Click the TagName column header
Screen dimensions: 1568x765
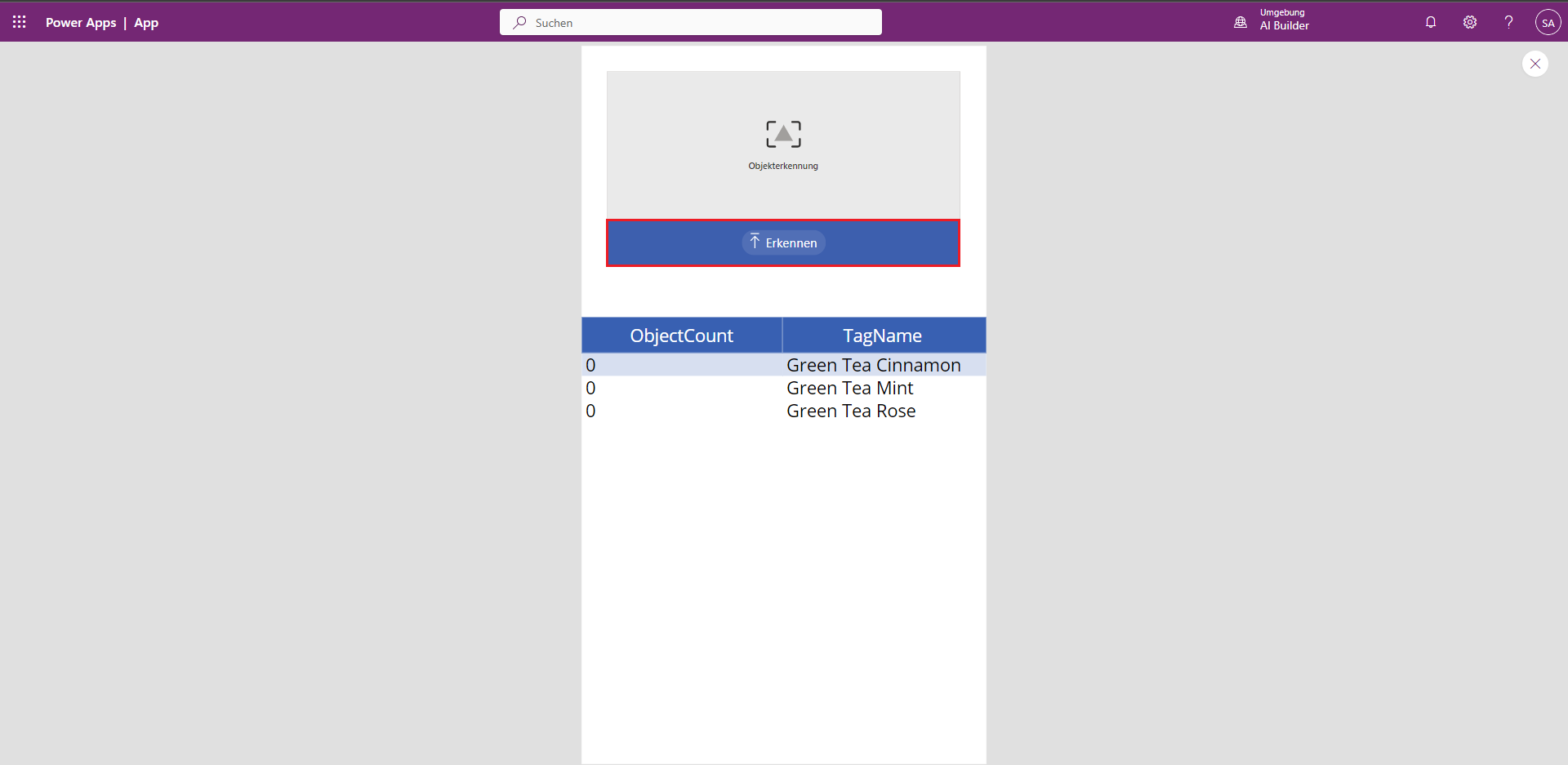click(882, 336)
